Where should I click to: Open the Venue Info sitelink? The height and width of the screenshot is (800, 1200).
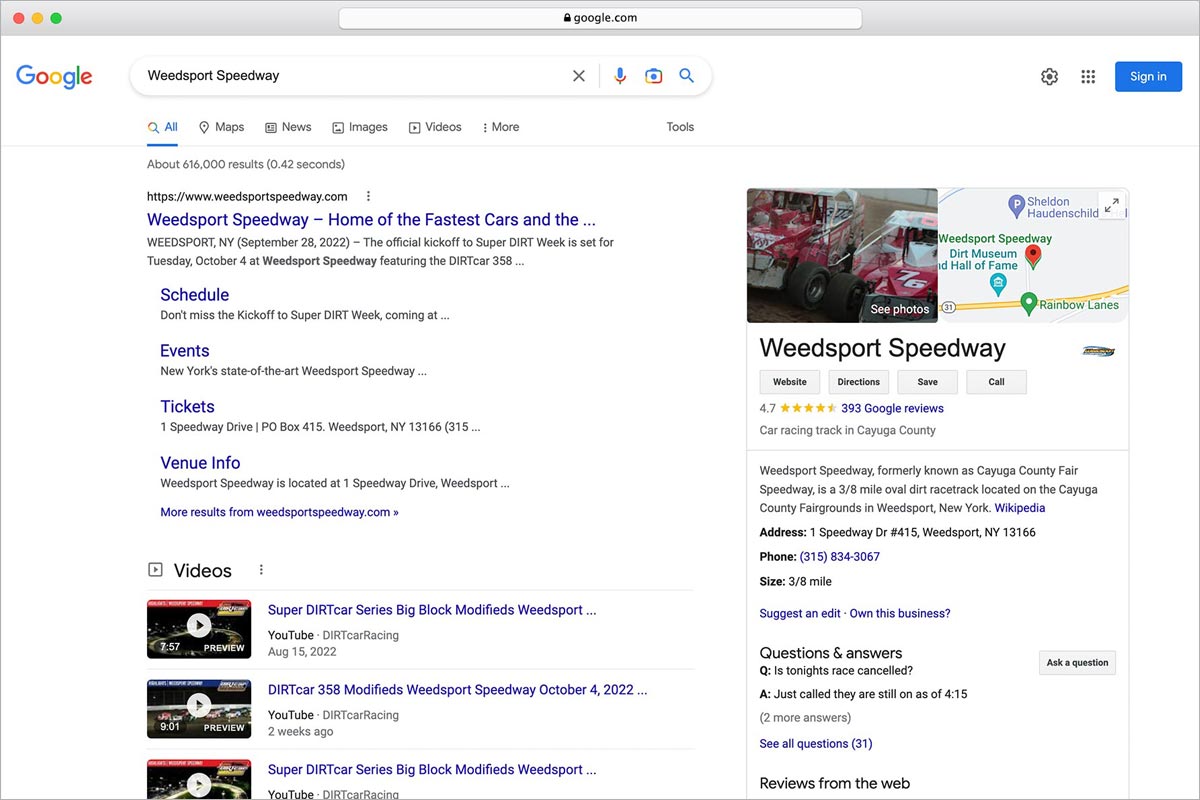(x=200, y=463)
